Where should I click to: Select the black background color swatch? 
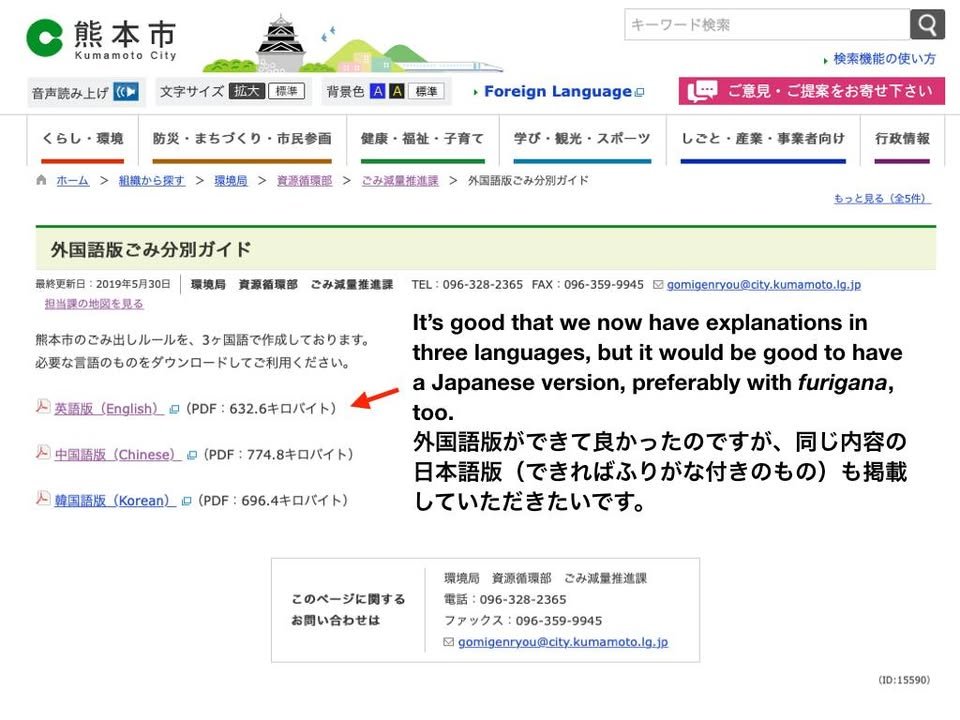(397, 91)
